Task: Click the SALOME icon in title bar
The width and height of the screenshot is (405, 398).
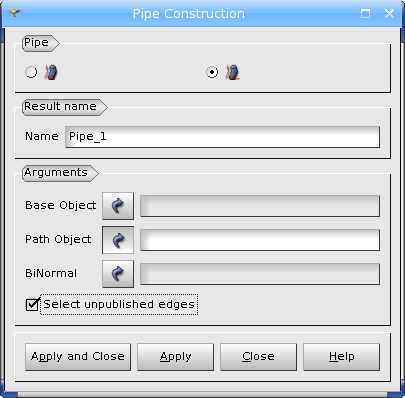Action: point(14,13)
